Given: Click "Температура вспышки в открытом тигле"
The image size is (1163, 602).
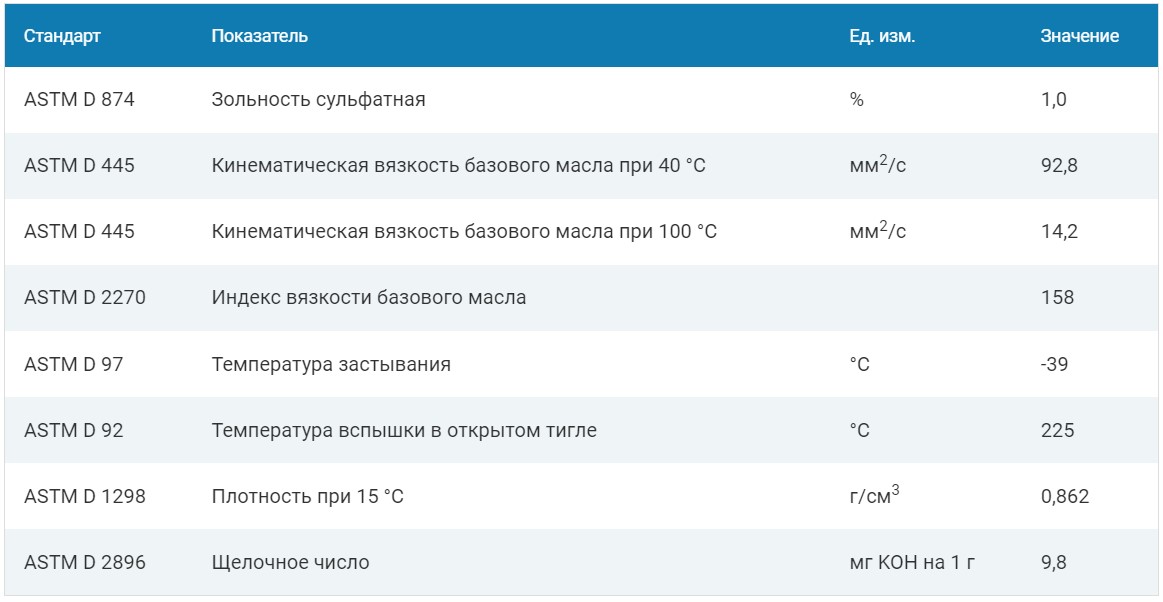Looking at the screenshot, I should pos(404,430).
